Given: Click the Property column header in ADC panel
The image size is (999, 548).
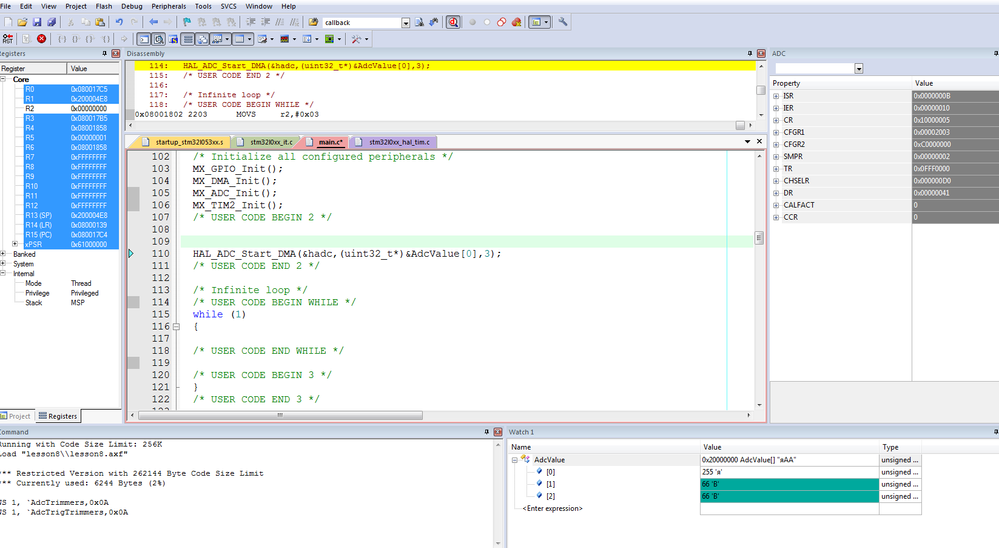Looking at the screenshot, I should tap(841, 83).
